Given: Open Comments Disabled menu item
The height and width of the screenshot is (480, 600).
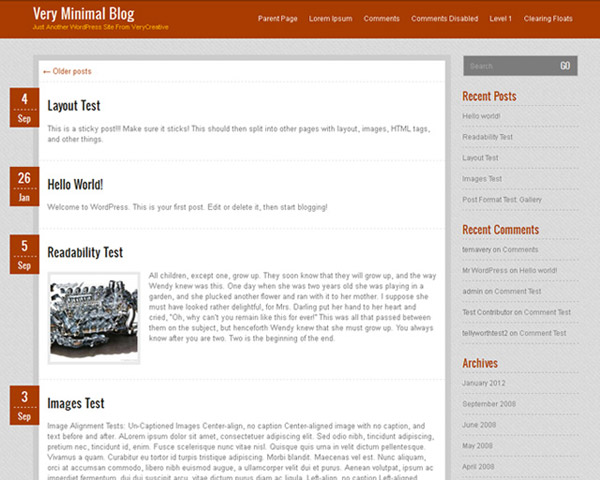Looking at the screenshot, I should coord(445,19).
